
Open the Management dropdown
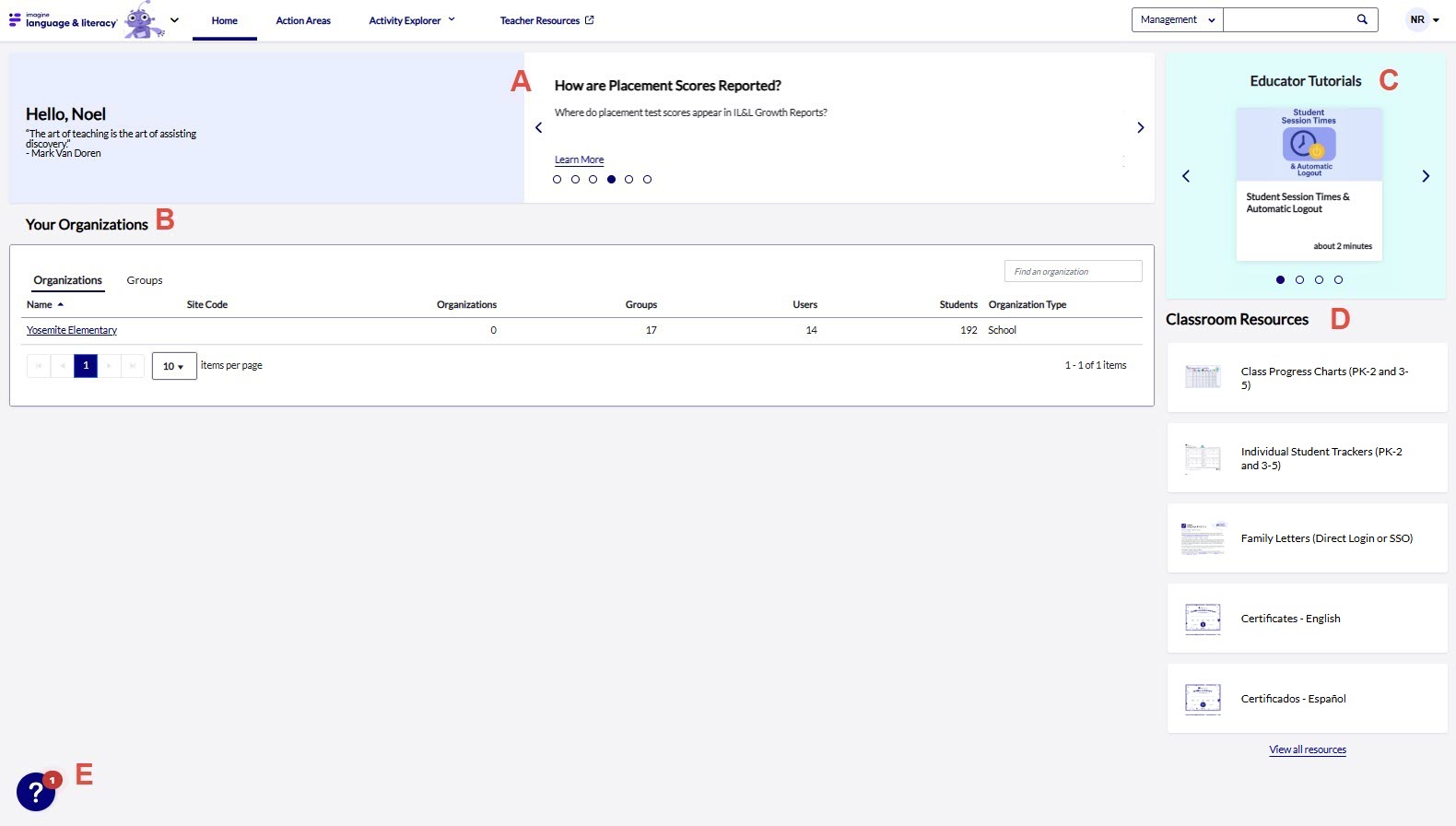pyautogui.click(x=1177, y=20)
